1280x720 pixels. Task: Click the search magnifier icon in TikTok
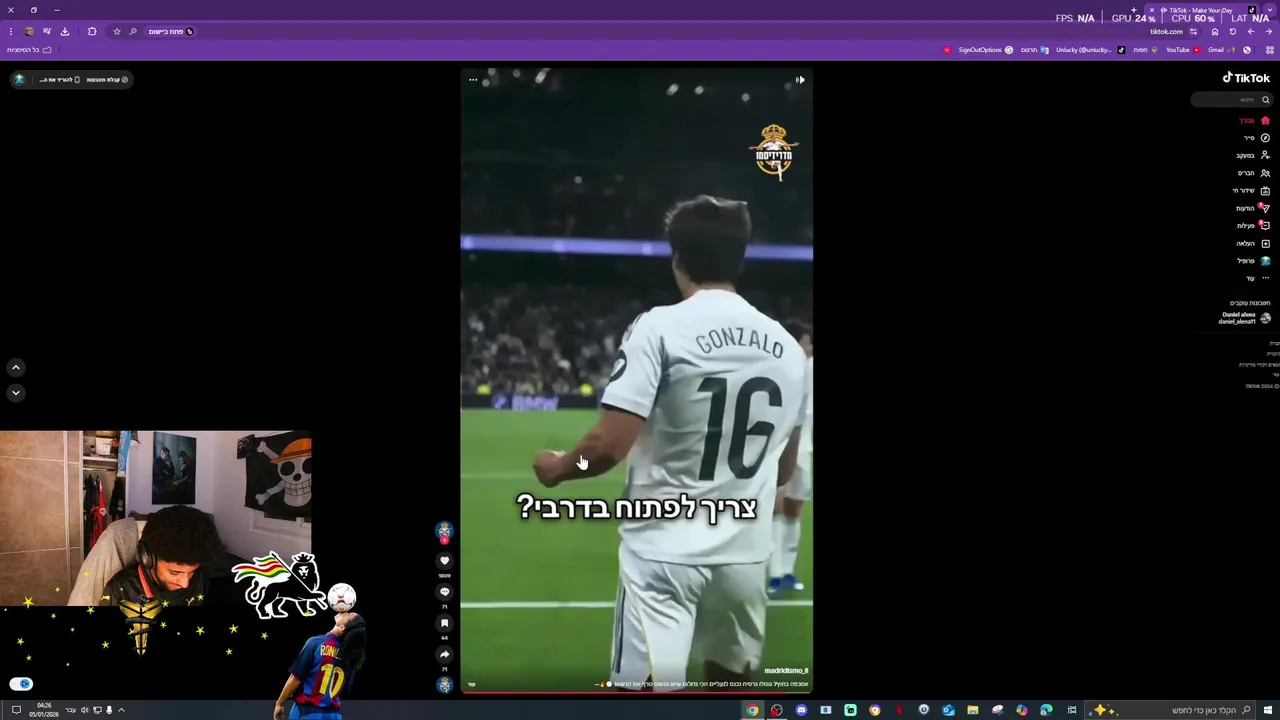(1265, 99)
